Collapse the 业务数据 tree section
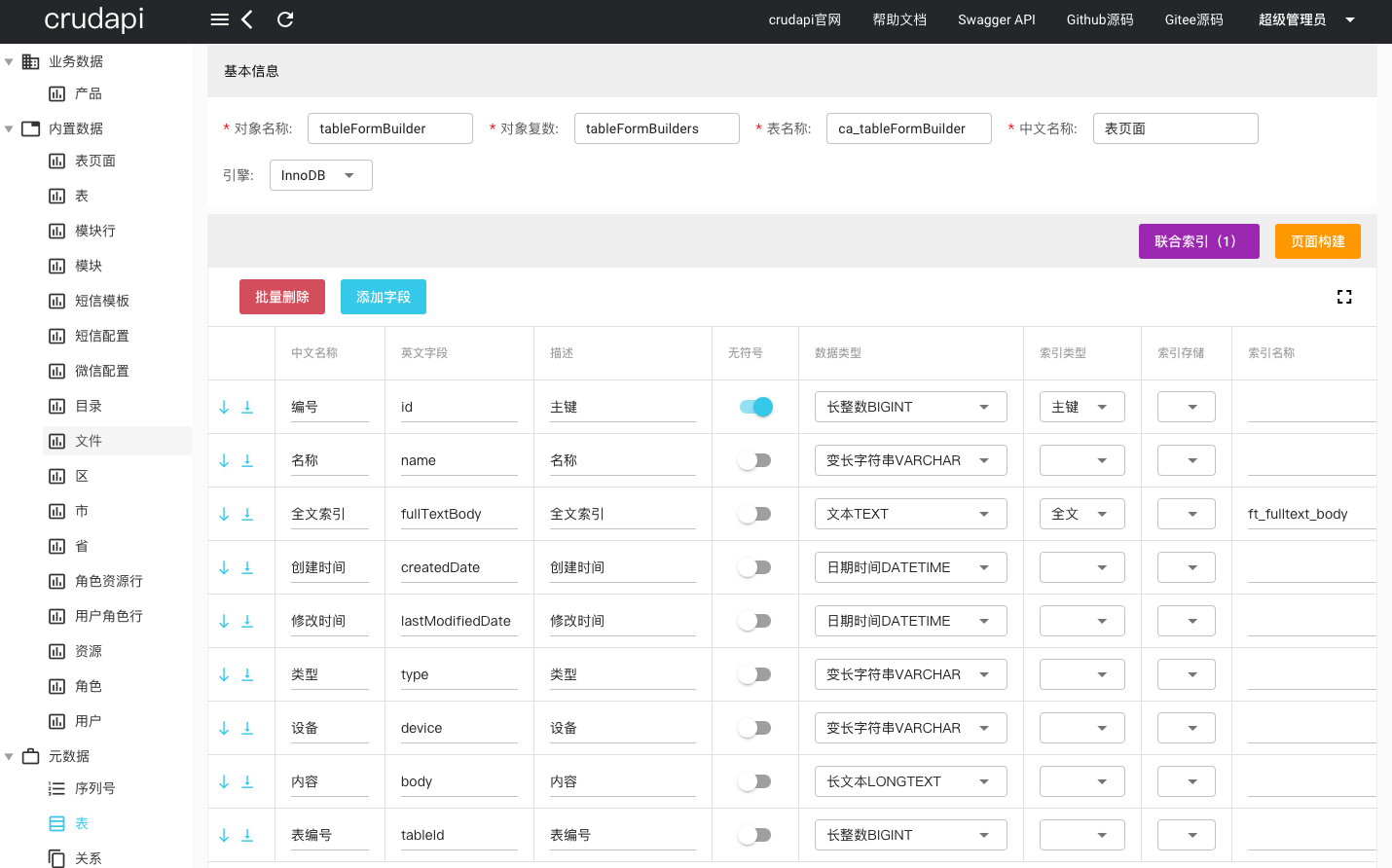The height and width of the screenshot is (868, 1392). (10, 60)
